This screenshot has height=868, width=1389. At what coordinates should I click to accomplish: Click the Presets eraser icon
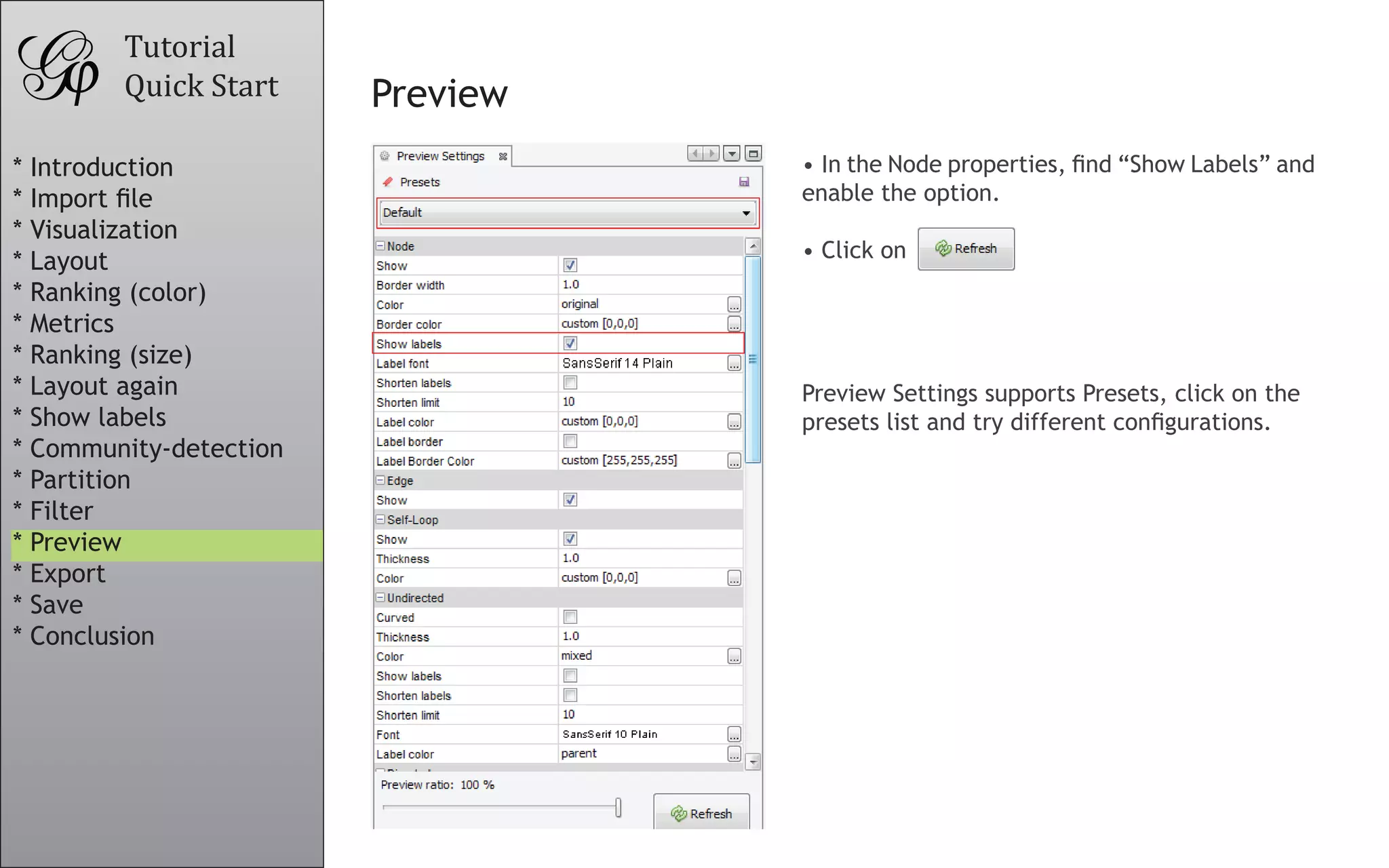(x=388, y=182)
